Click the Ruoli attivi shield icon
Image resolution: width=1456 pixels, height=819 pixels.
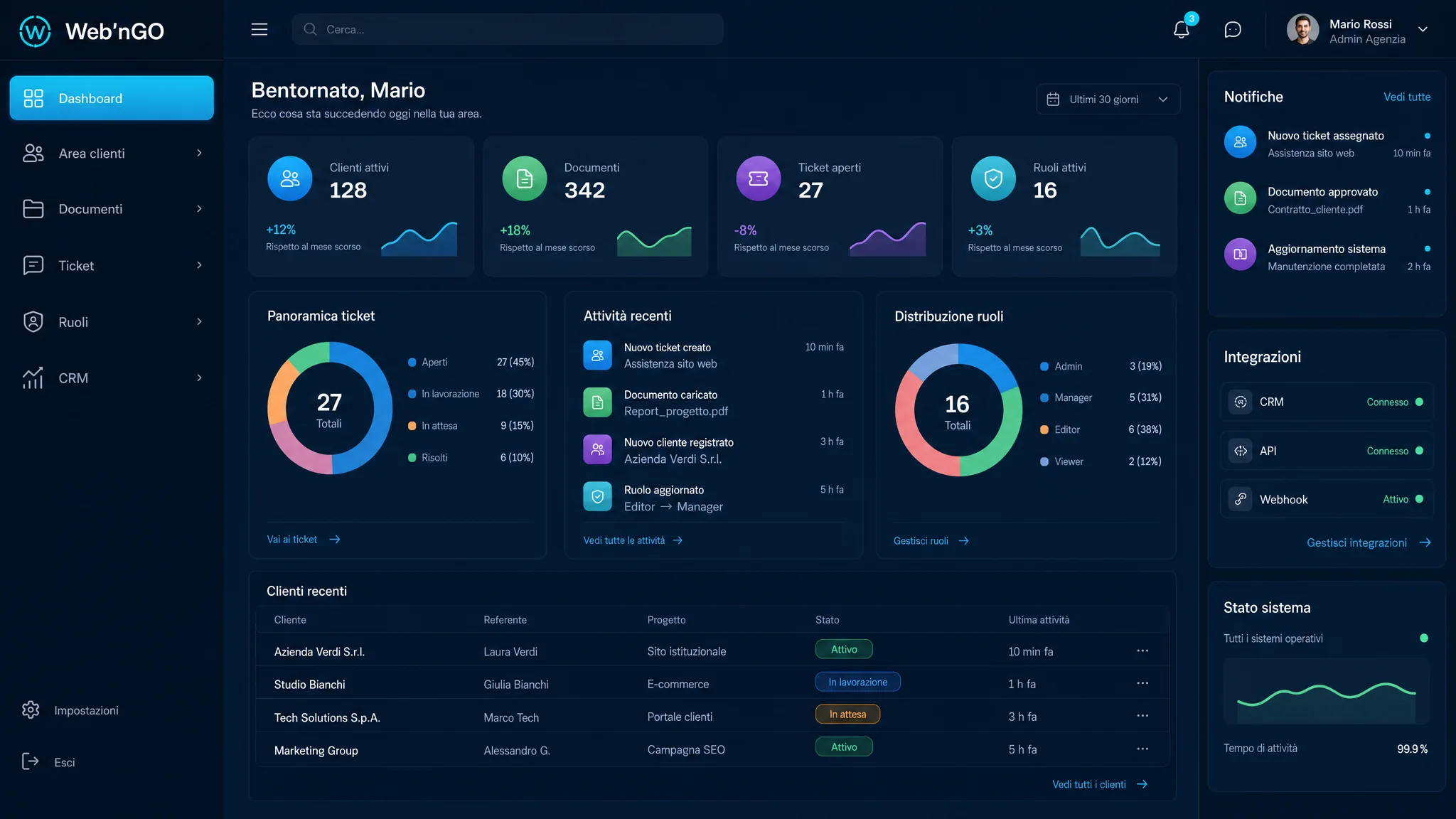point(993,178)
